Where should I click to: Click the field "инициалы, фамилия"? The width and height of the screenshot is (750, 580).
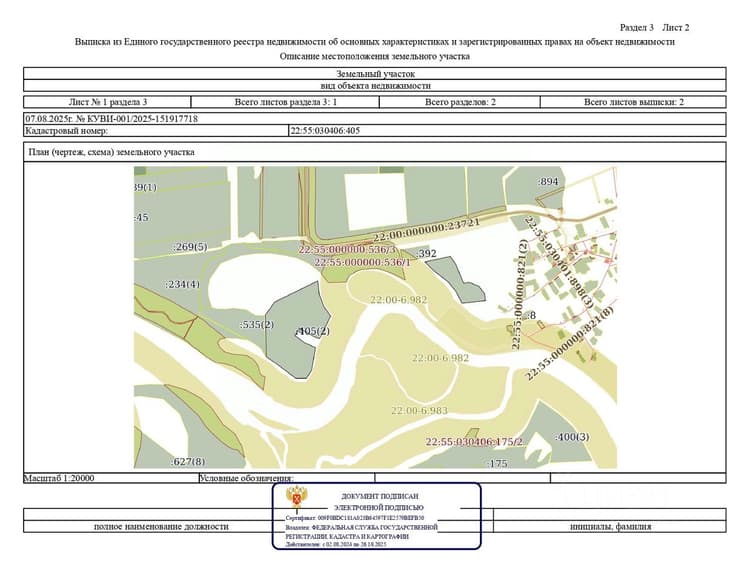[x=610, y=526]
